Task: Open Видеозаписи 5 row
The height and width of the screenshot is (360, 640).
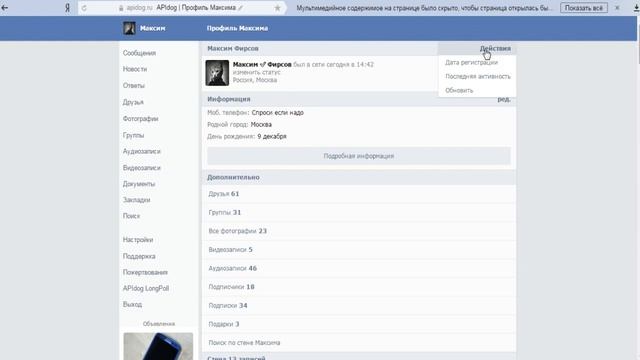Action: (x=359, y=250)
